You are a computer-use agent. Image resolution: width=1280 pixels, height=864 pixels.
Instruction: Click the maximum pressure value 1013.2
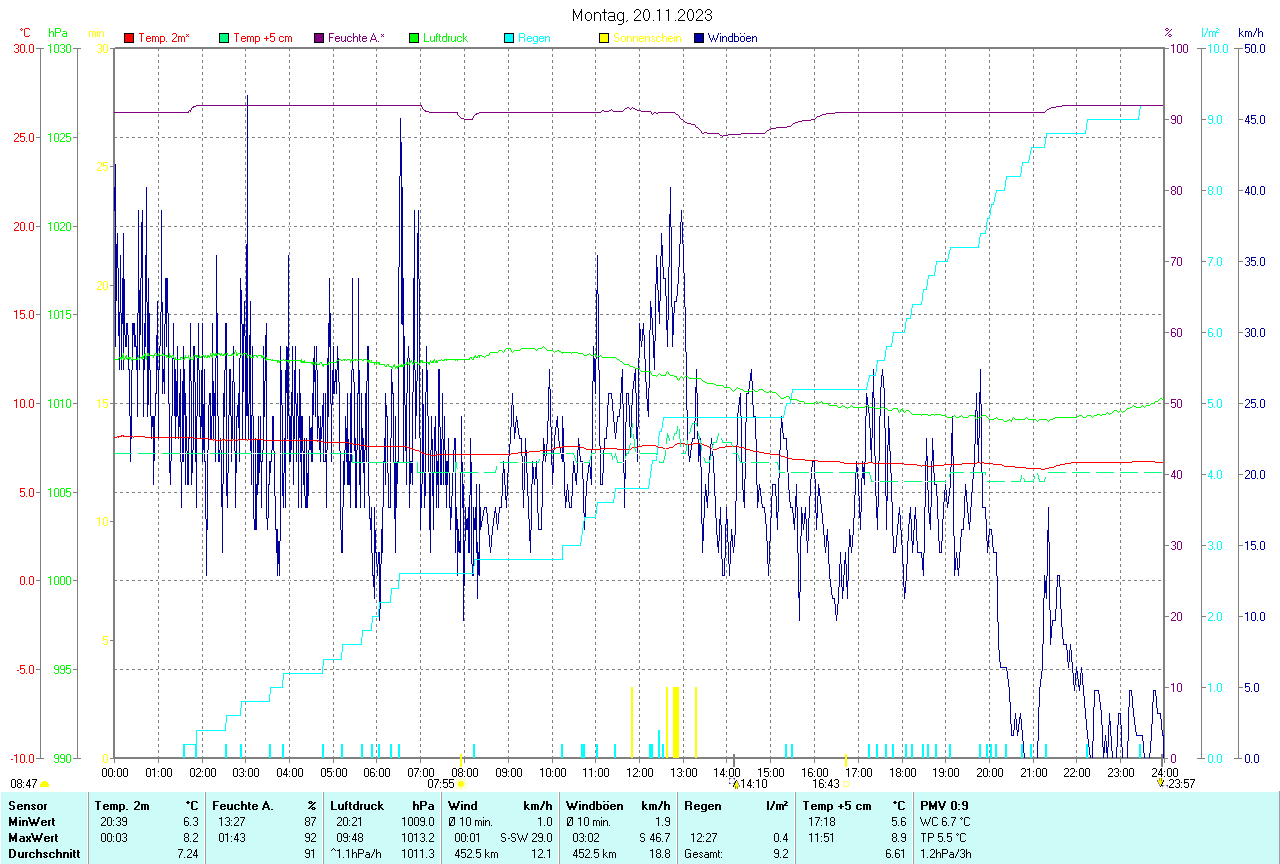418,837
